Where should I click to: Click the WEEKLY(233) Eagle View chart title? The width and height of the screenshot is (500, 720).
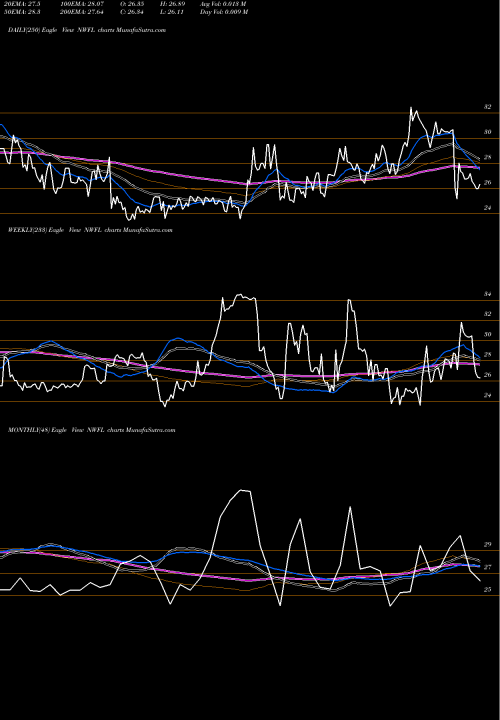tap(90, 230)
